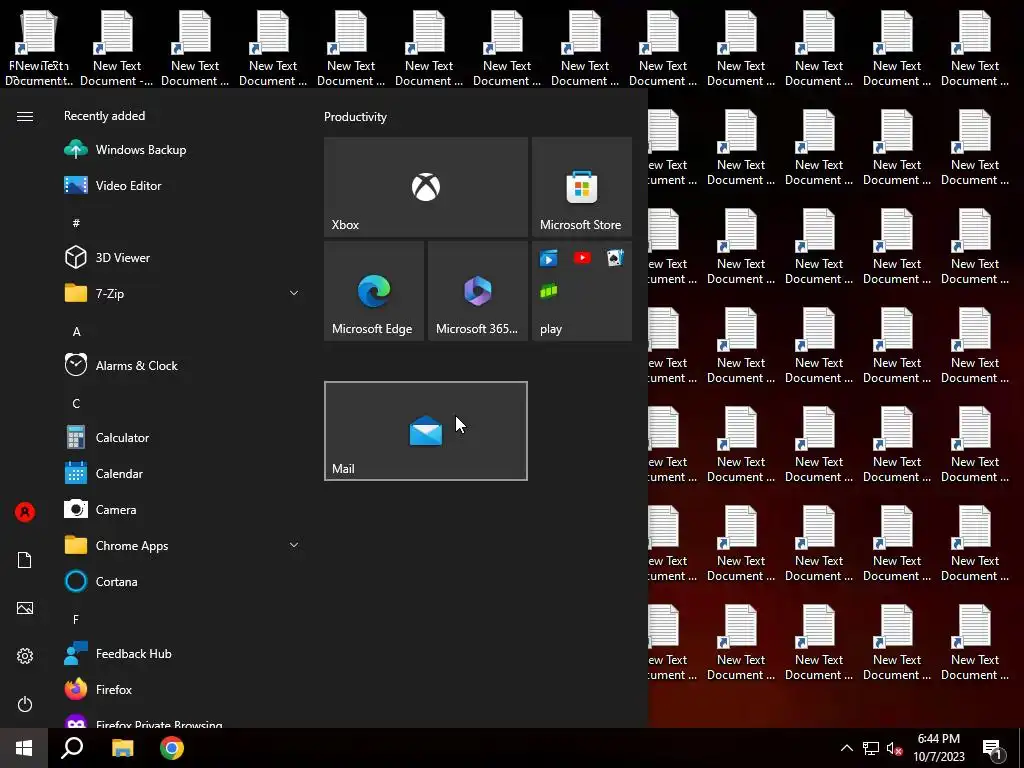Image resolution: width=1024 pixels, height=768 pixels.
Task: Open Documents in Start sidebar
Action: point(25,560)
